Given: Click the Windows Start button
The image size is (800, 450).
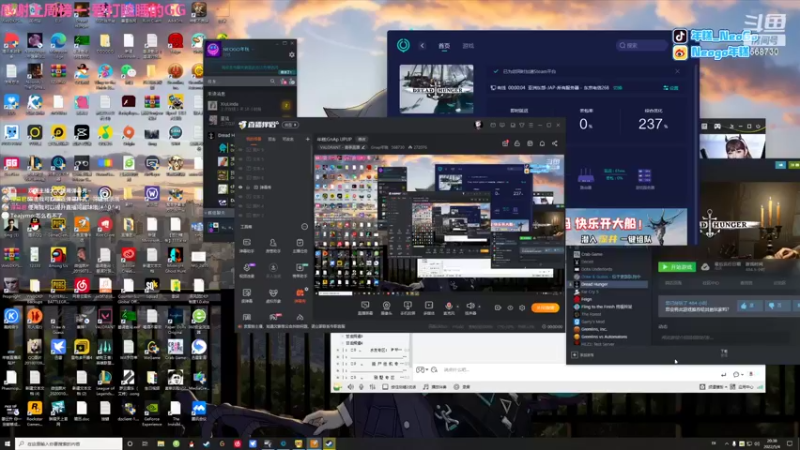Looking at the screenshot, I should click(x=7, y=444).
